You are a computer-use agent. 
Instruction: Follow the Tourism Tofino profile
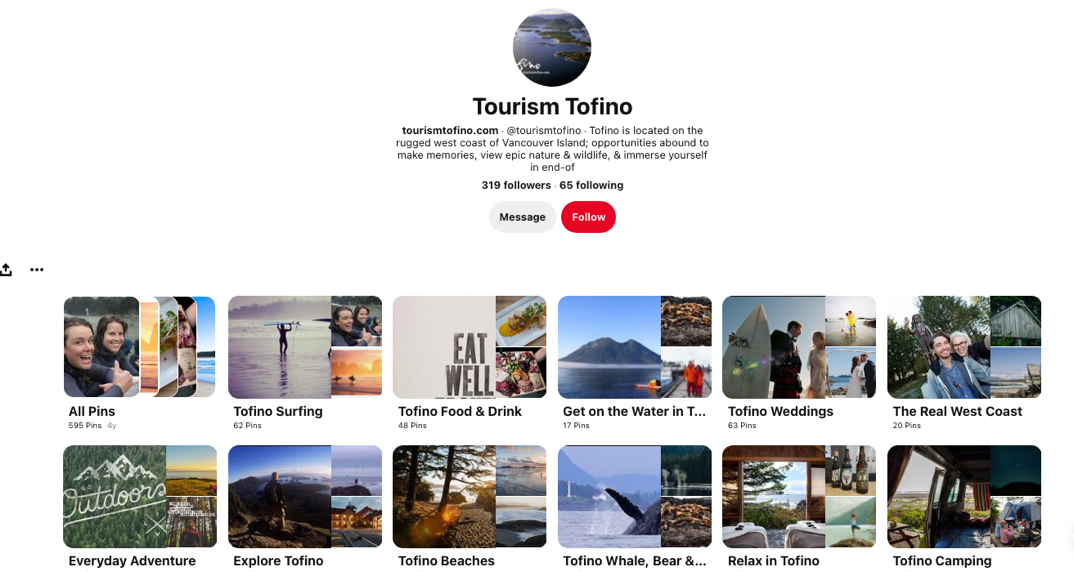point(588,217)
